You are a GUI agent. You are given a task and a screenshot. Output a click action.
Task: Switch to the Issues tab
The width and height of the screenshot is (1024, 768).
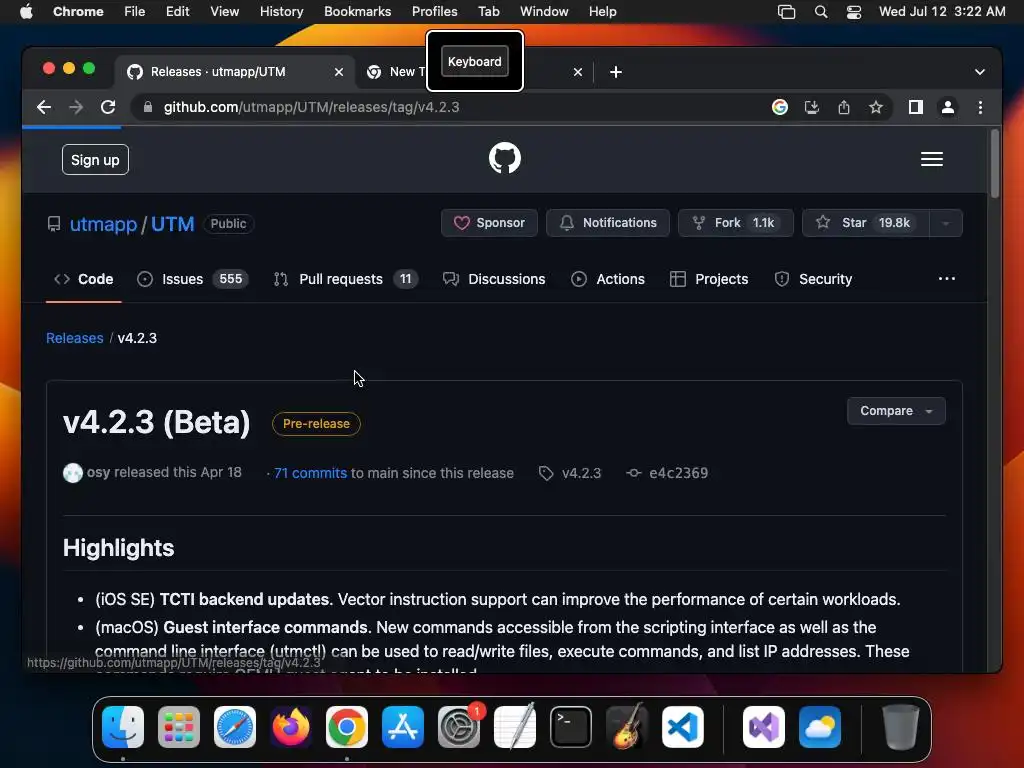pos(193,279)
